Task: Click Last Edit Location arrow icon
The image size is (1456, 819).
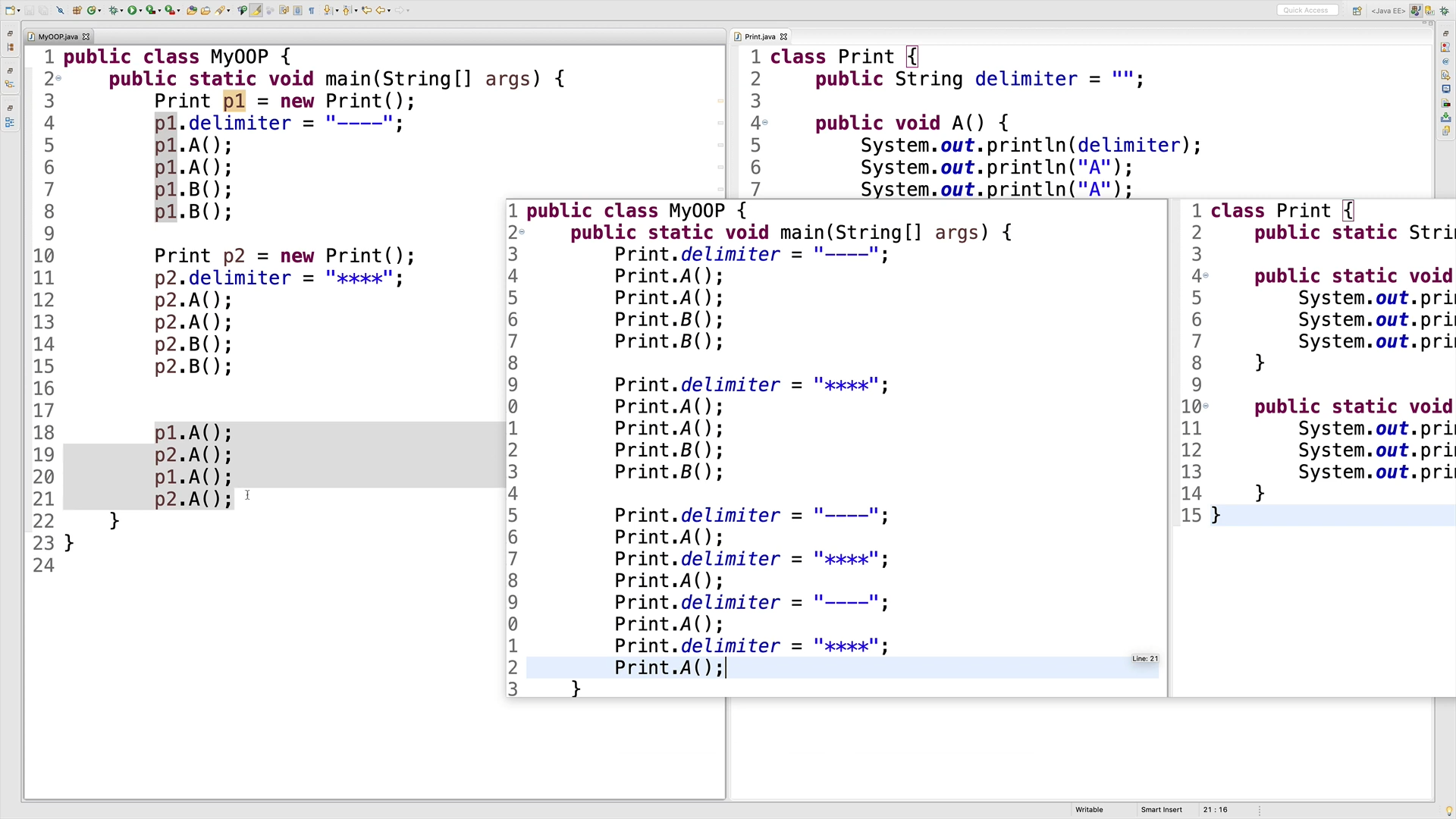Action: coord(366,10)
